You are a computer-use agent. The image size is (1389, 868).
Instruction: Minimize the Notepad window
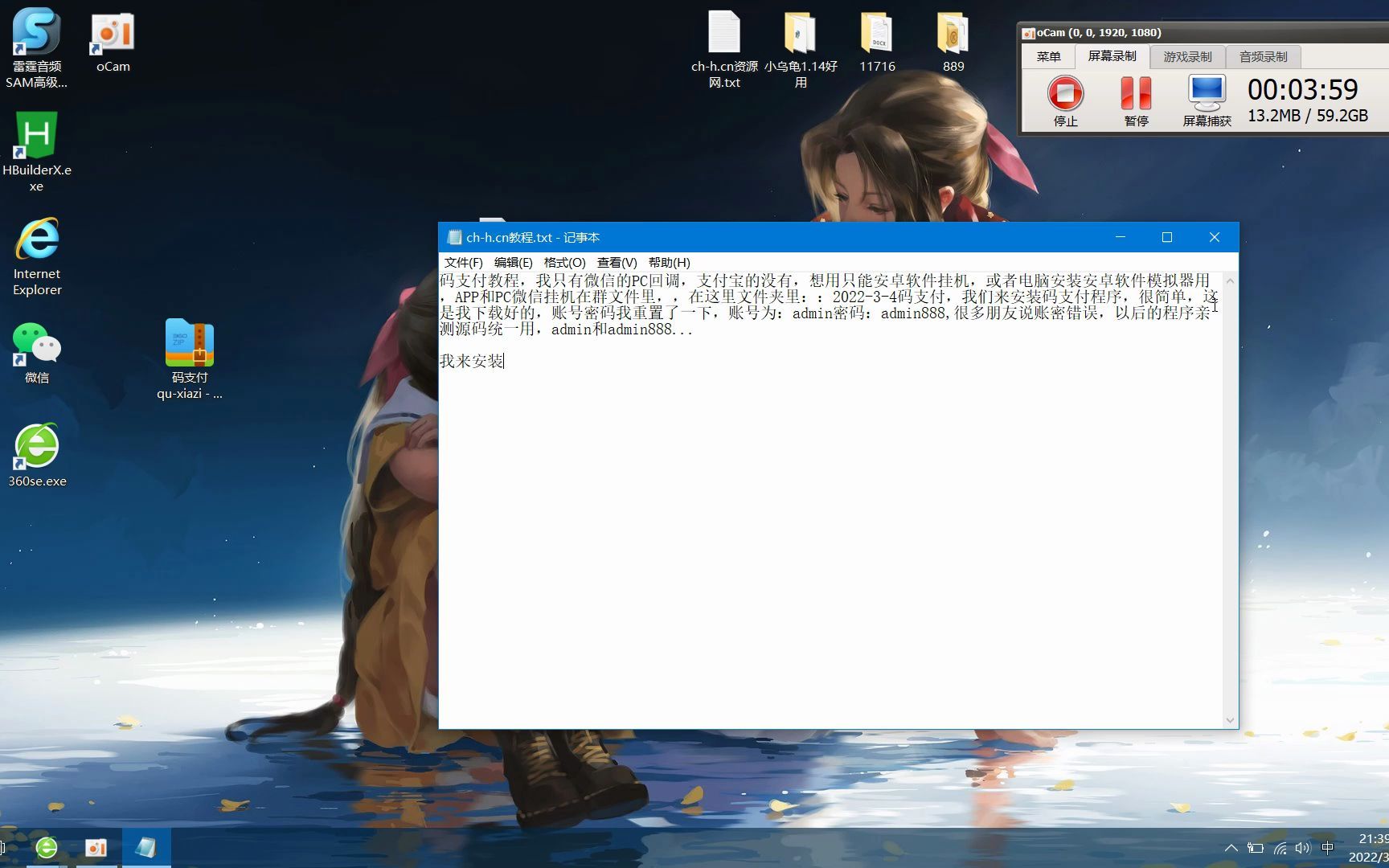pos(1120,237)
